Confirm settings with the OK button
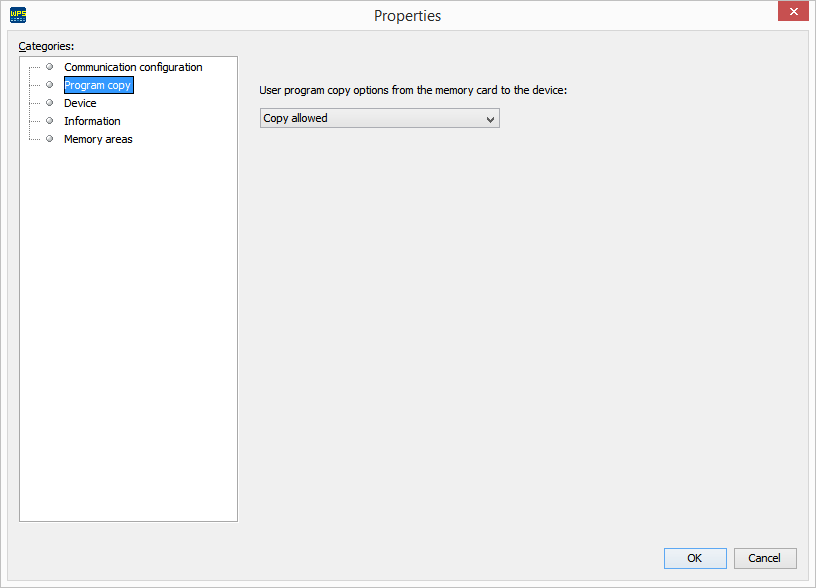Screen dimensions: 816x588 pos(695,558)
